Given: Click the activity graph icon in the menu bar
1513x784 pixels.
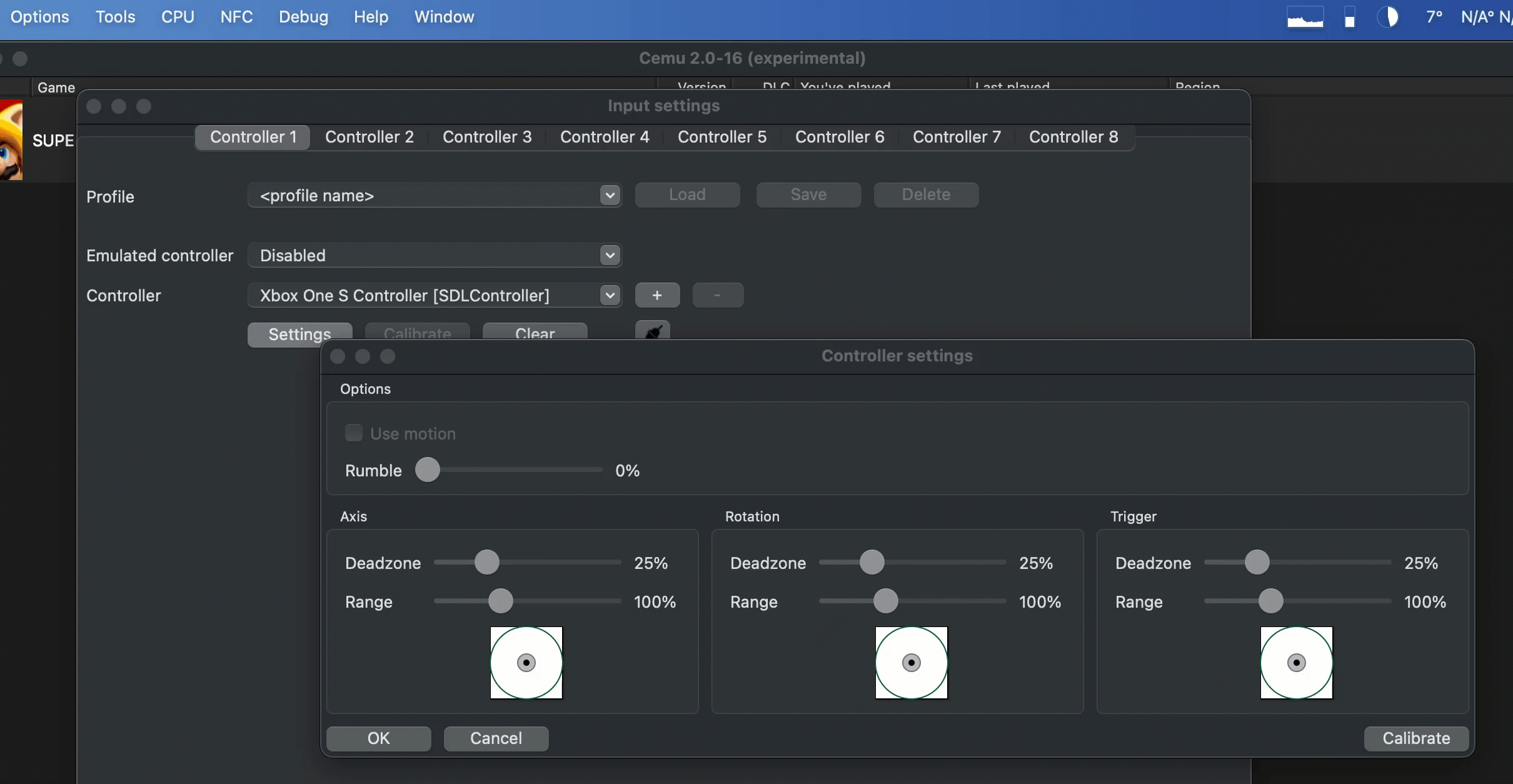Looking at the screenshot, I should 1305,17.
